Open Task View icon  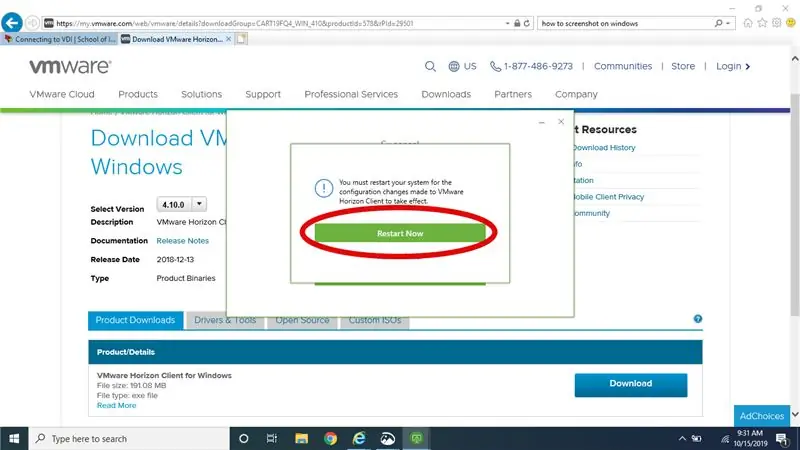(272, 439)
